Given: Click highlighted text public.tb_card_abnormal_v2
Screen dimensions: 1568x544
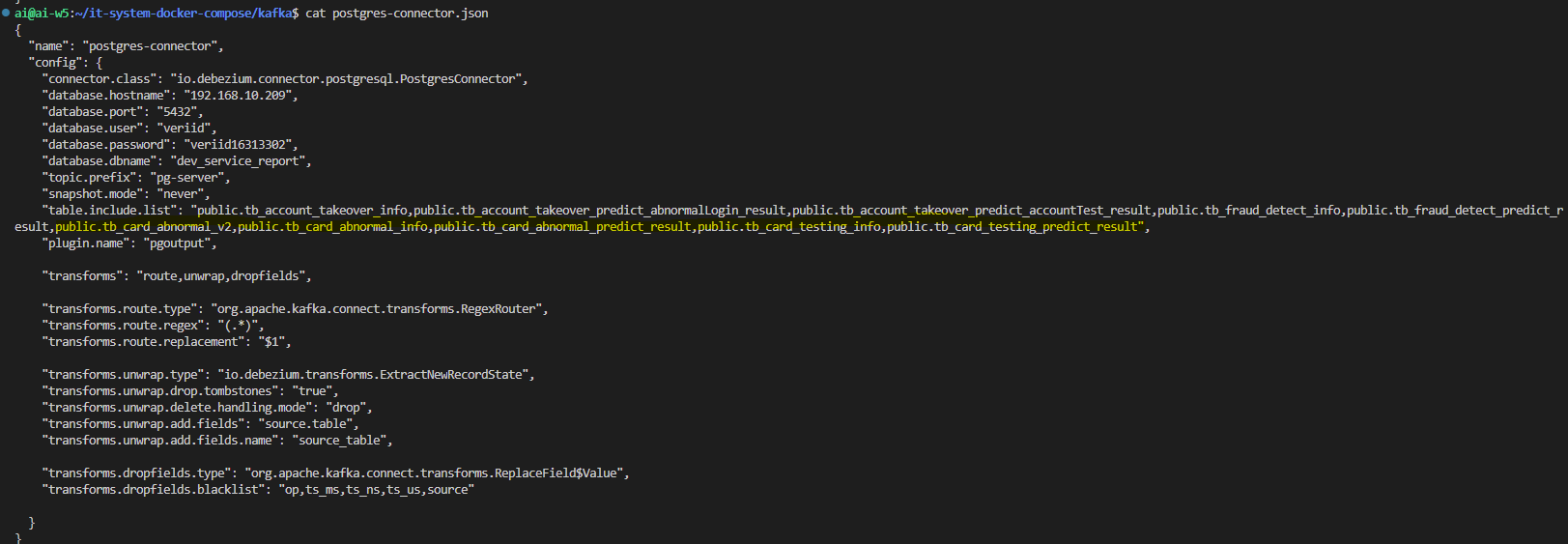Looking at the screenshot, I should [x=143, y=227].
